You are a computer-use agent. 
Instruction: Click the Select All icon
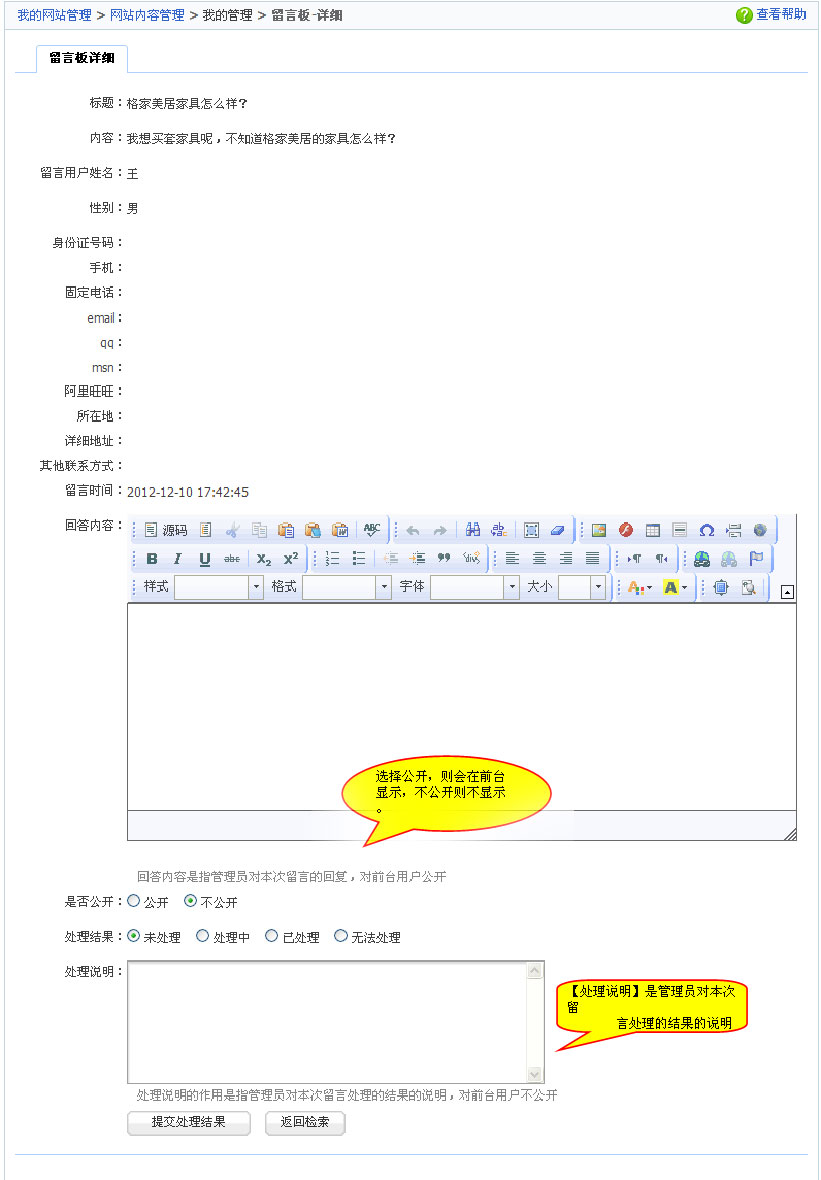pyautogui.click(x=531, y=530)
